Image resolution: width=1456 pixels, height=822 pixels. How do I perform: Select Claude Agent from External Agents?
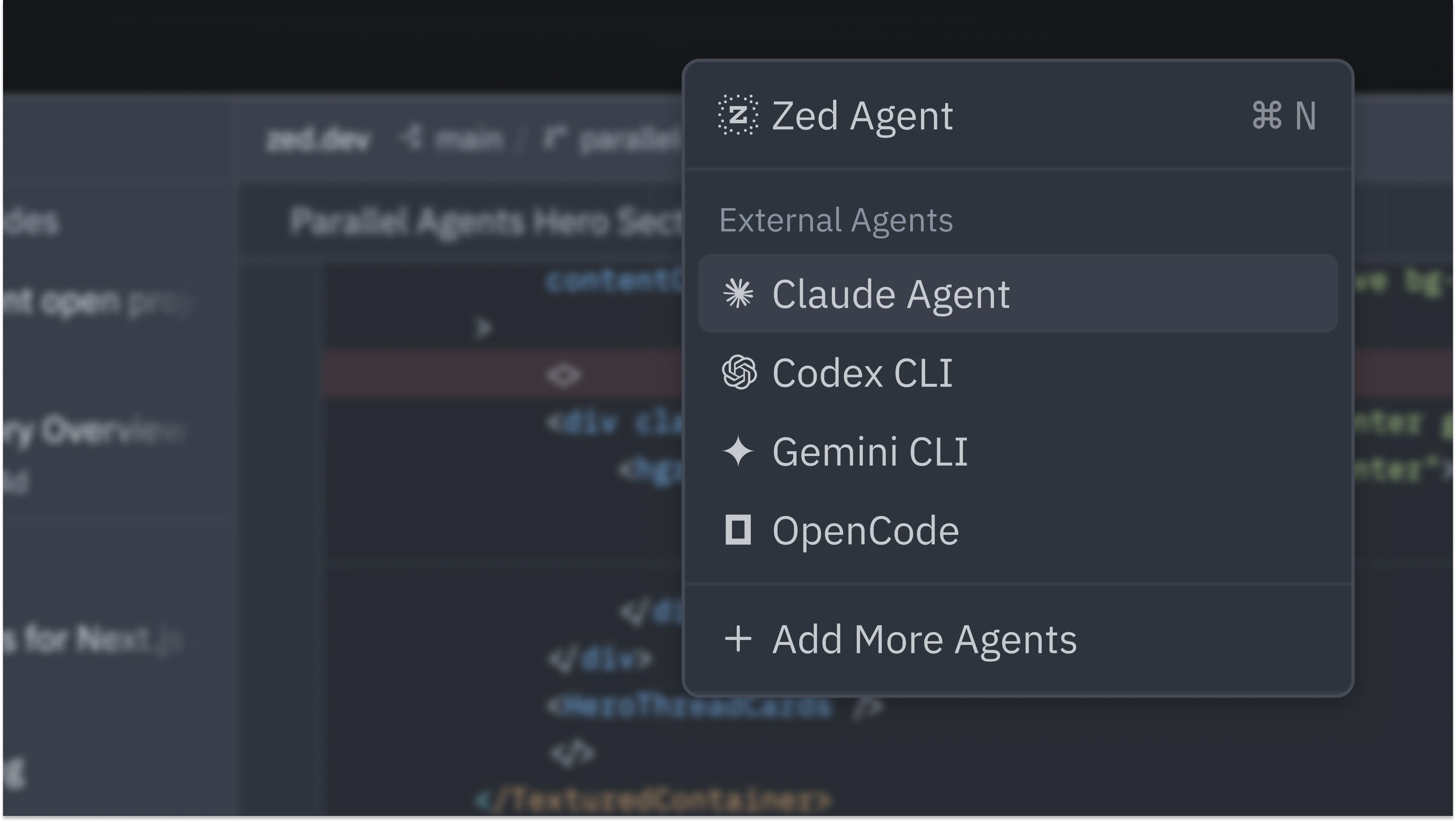coord(891,294)
